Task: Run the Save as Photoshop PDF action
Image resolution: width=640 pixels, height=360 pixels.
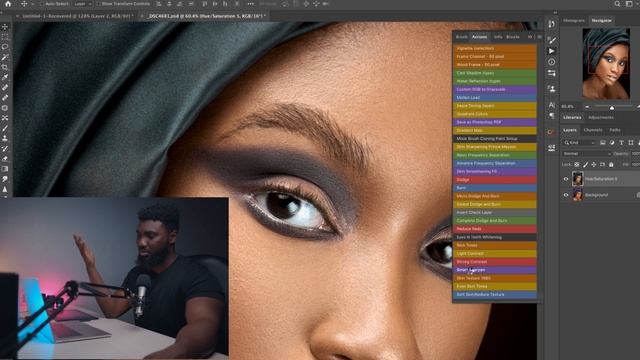Action: pos(495,122)
